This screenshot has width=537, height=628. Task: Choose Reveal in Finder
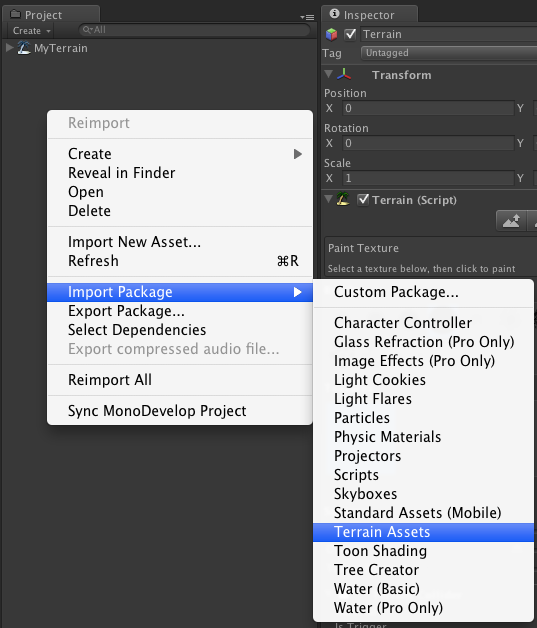pos(180,173)
